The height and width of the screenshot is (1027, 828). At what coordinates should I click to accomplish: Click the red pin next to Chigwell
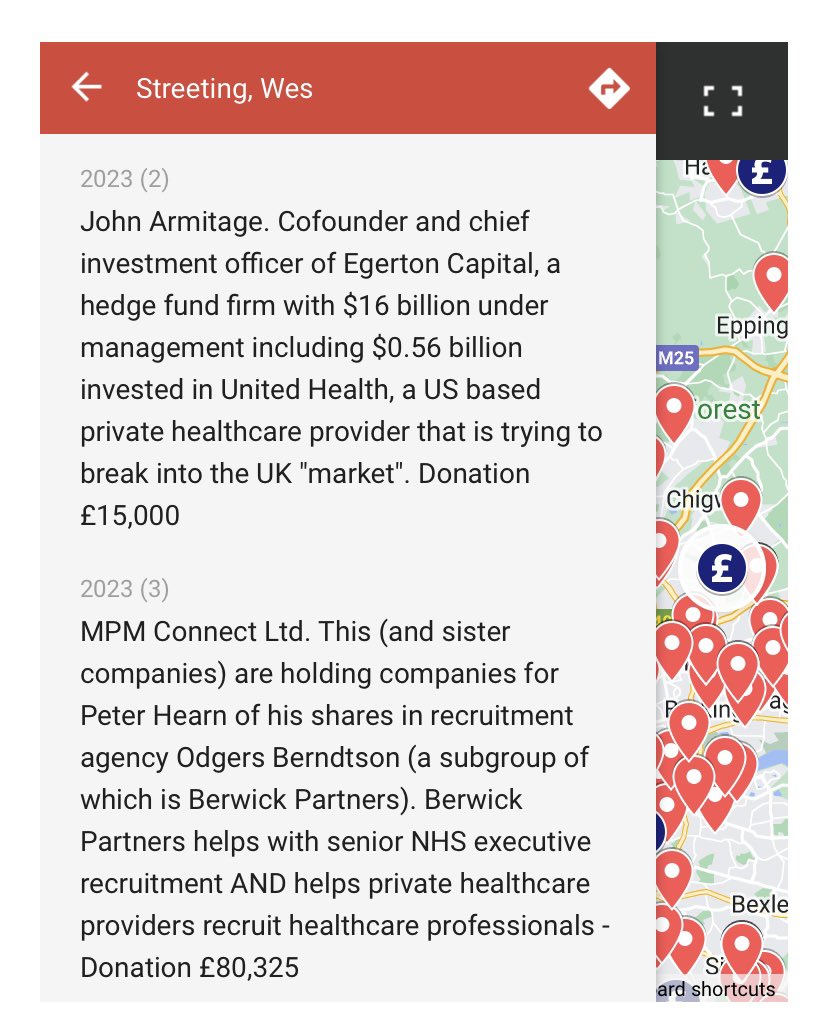point(741,504)
